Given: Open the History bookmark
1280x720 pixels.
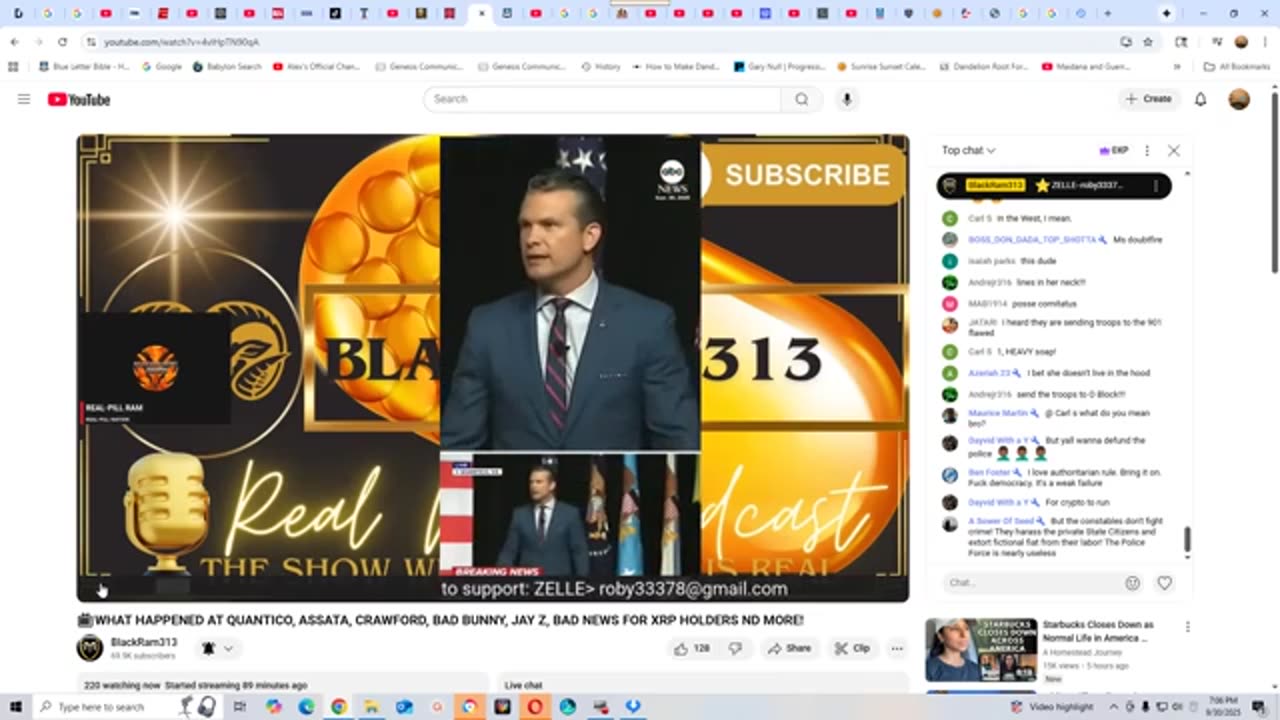Looking at the screenshot, I should [601, 67].
